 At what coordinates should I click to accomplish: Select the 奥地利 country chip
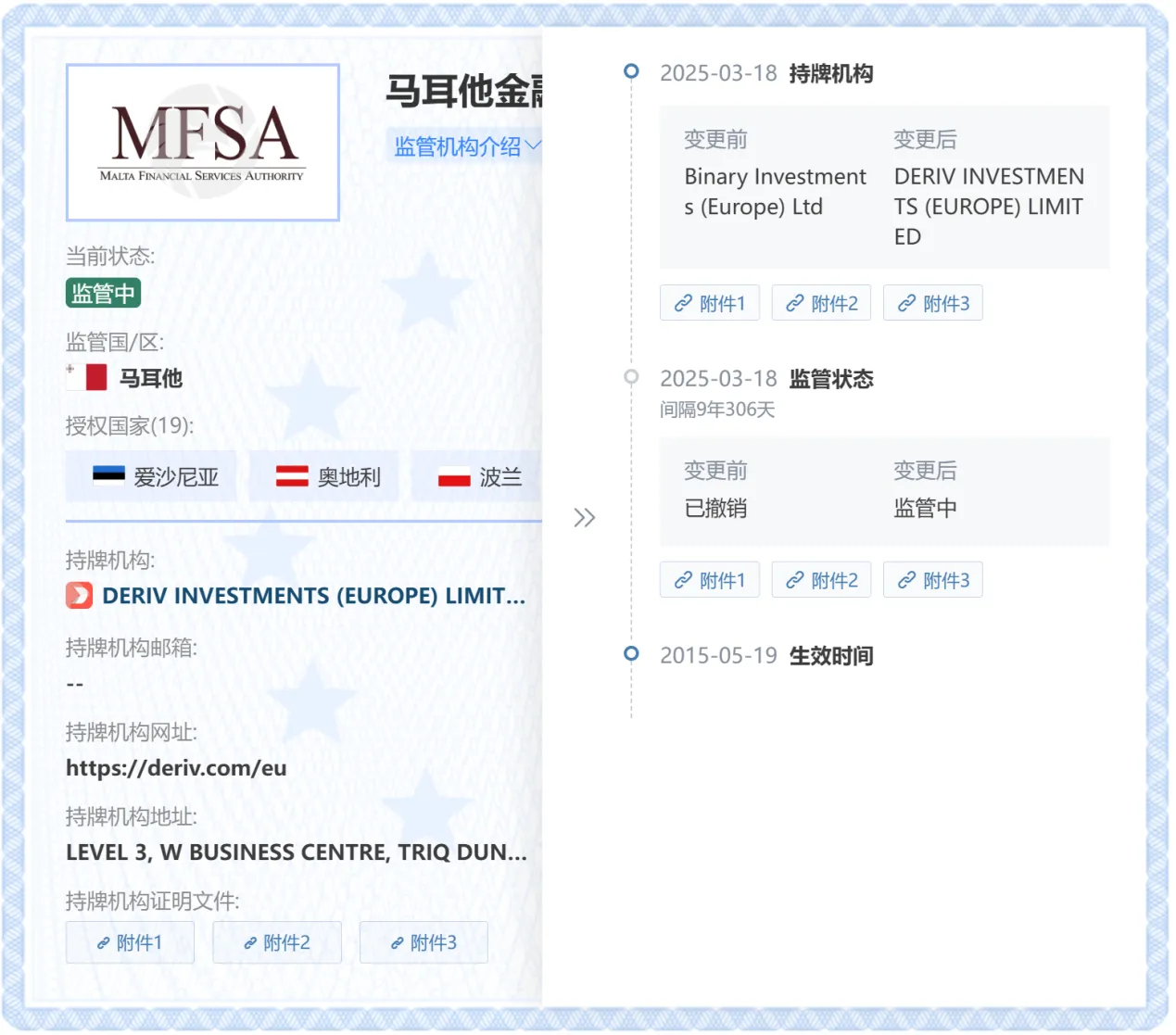[x=323, y=477]
